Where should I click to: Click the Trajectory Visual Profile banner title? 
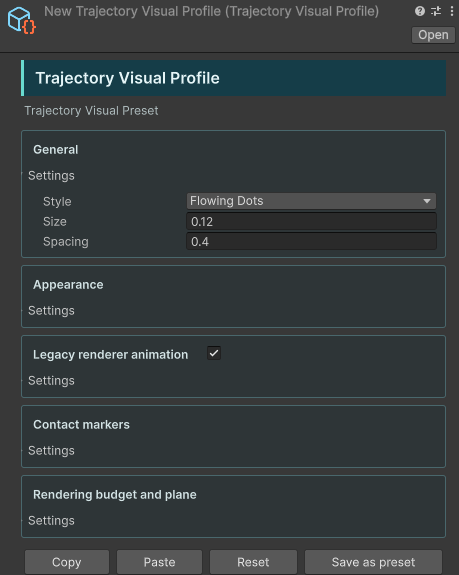coord(127,78)
